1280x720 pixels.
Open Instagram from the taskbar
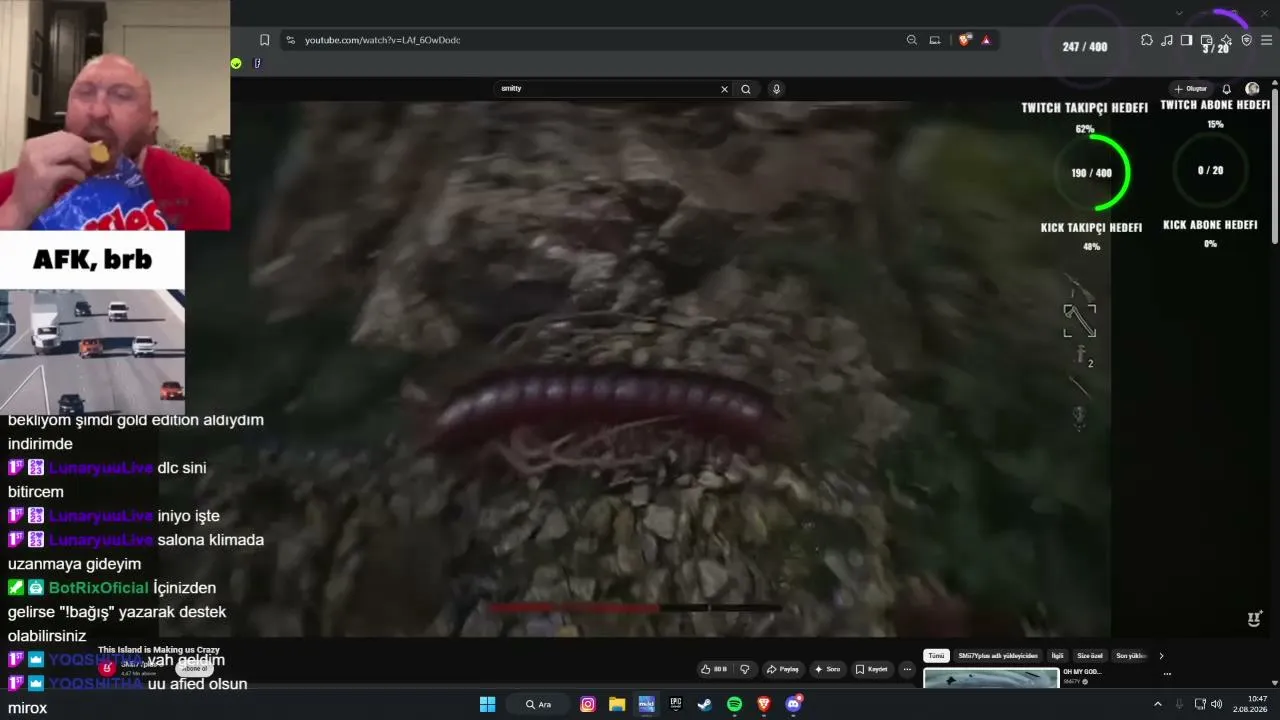pos(588,704)
